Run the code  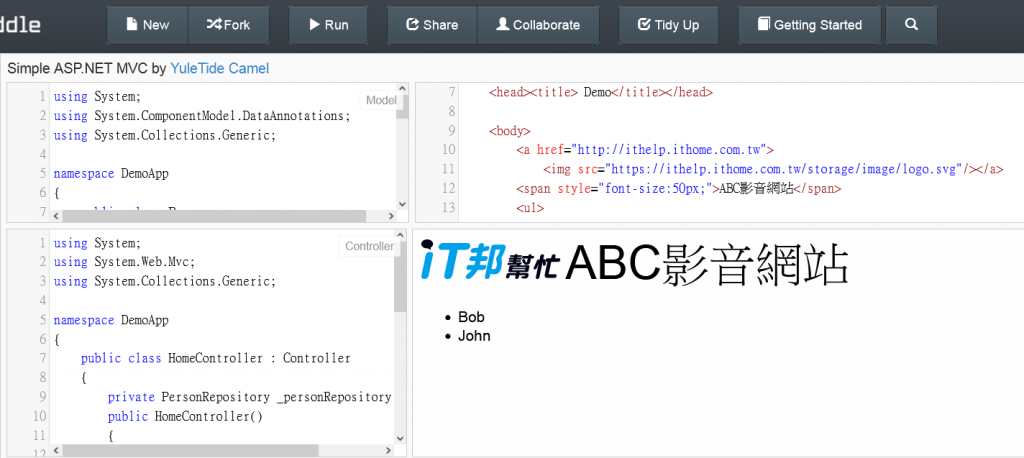click(328, 25)
